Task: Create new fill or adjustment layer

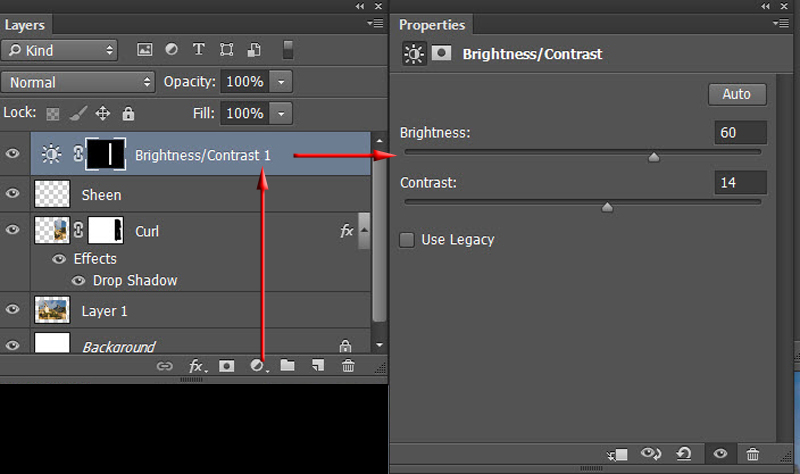Action: click(258, 367)
